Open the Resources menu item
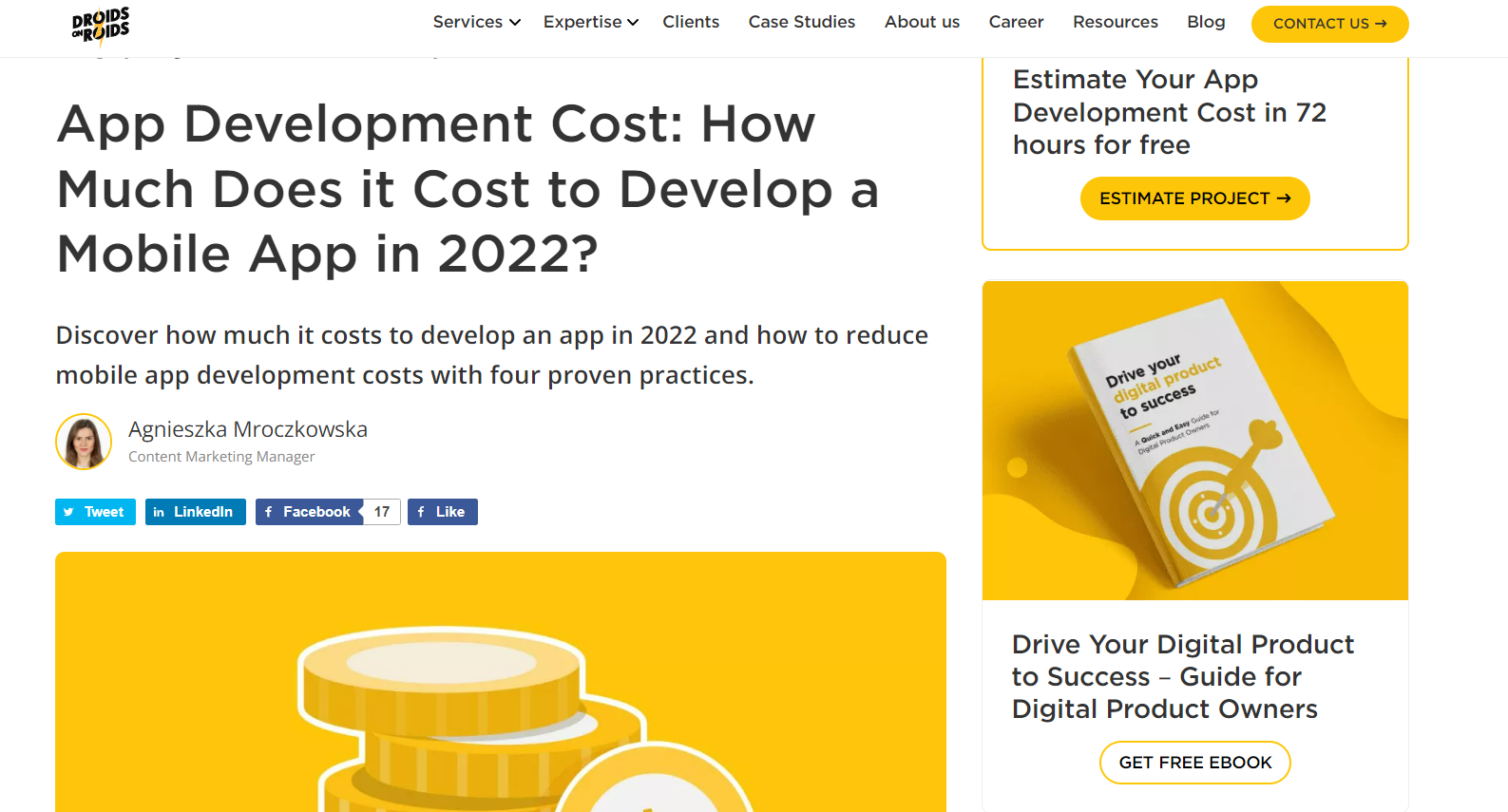 click(x=1115, y=22)
